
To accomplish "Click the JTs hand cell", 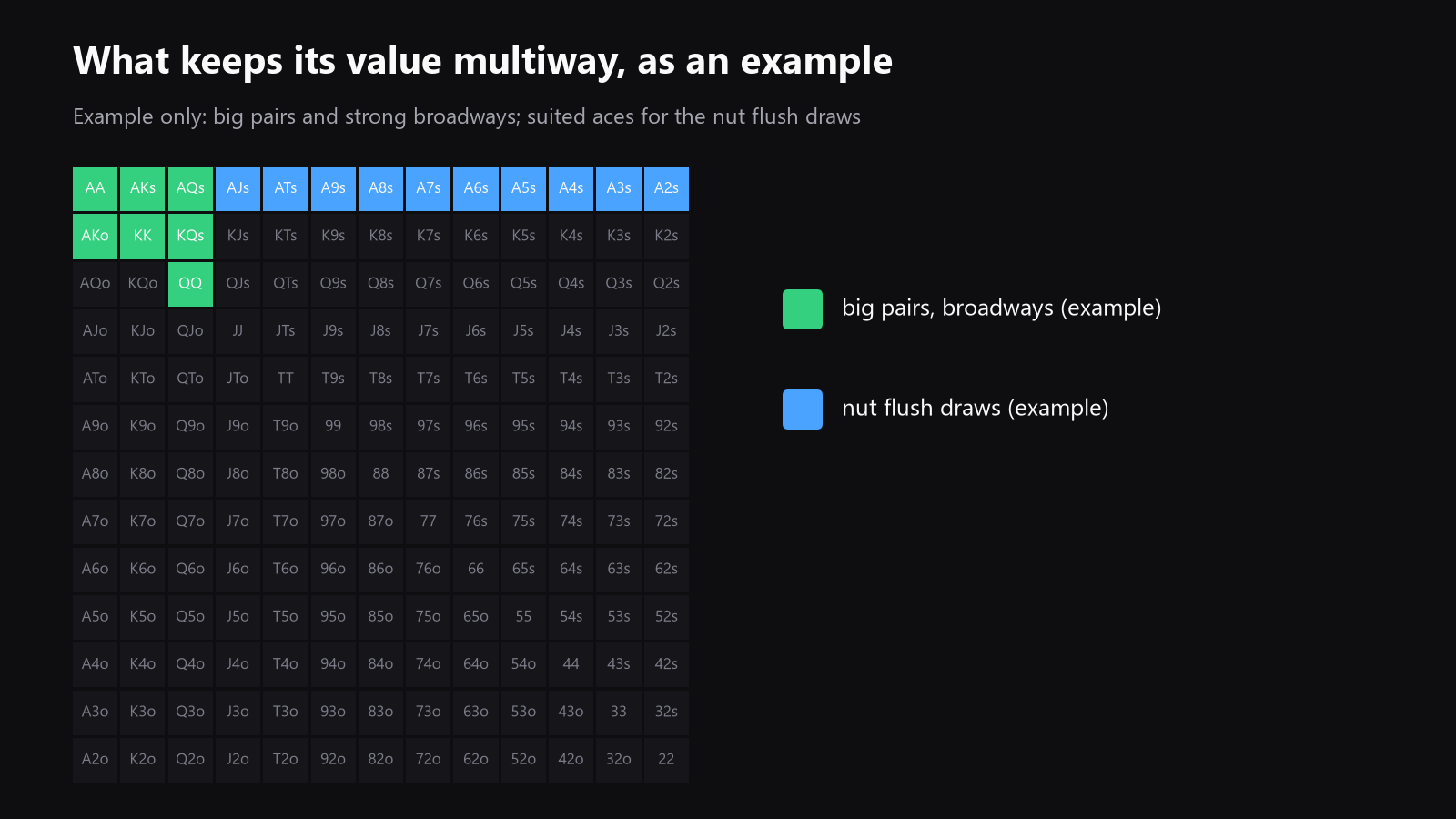I will pyautogui.click(x=286, y=331).
